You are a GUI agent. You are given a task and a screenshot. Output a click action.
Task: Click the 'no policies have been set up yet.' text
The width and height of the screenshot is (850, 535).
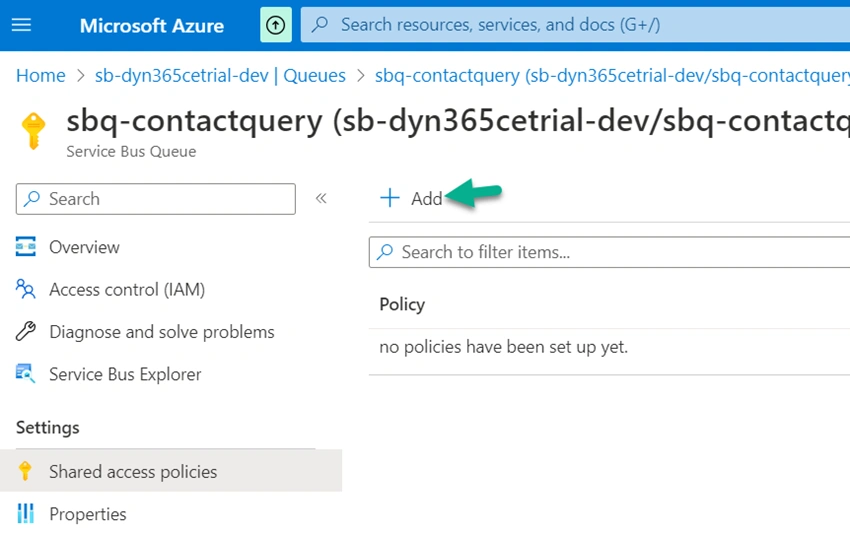click(x=504, y=347)
